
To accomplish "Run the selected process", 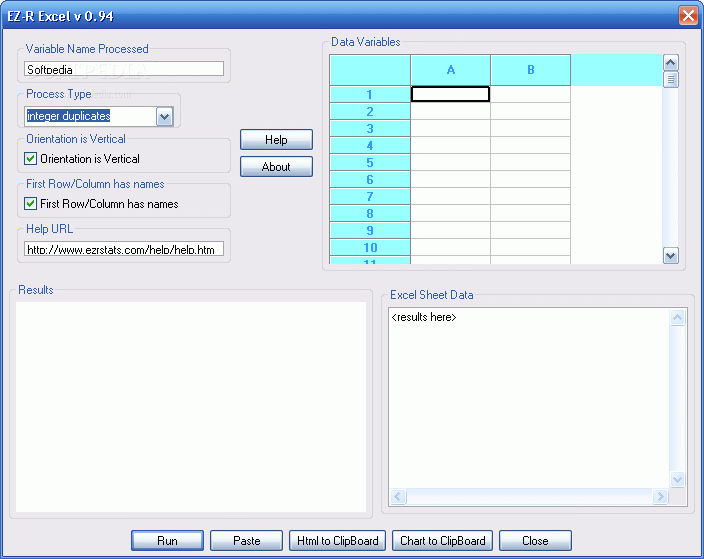I will 167,540.
